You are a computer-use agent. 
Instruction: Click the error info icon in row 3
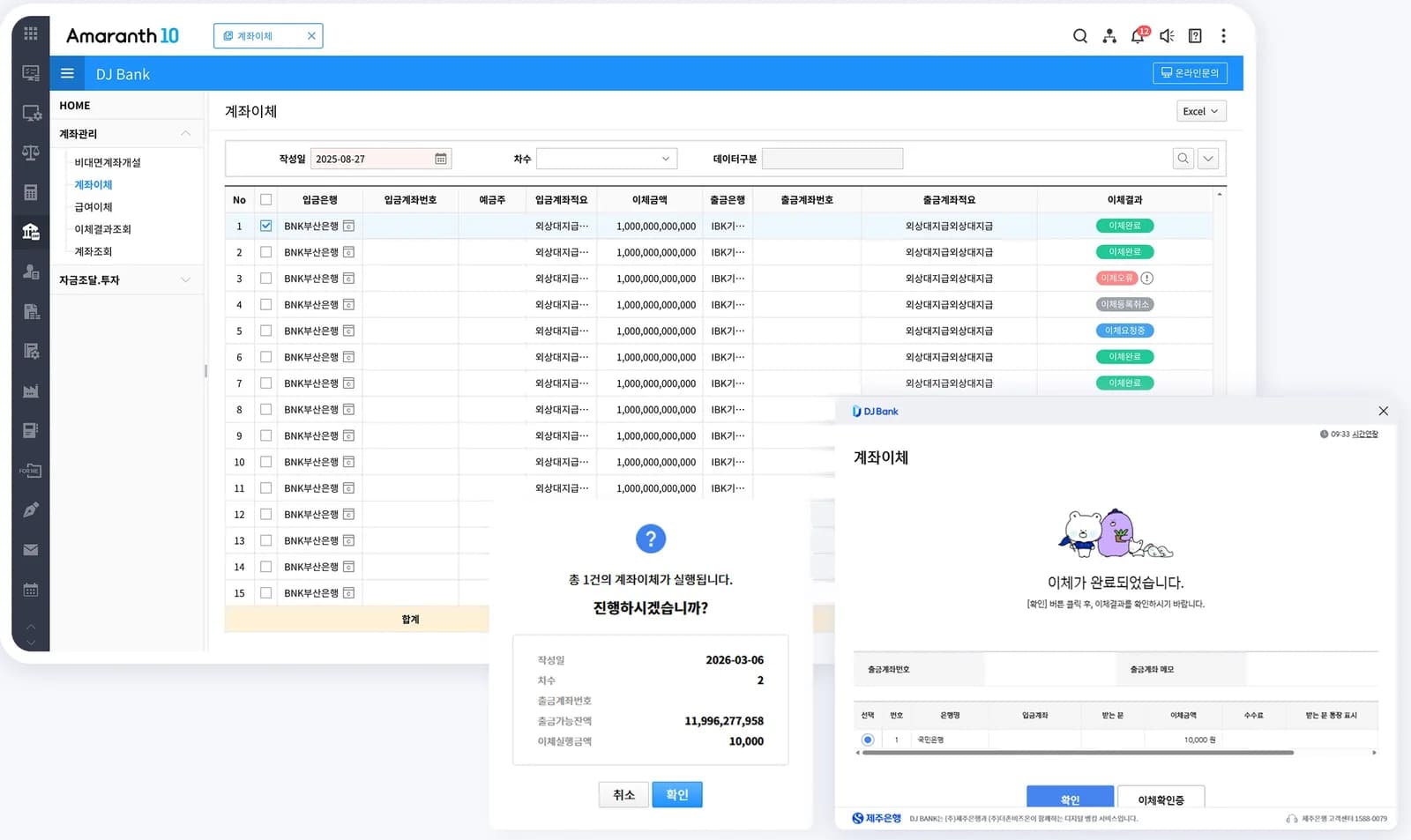1146,279
